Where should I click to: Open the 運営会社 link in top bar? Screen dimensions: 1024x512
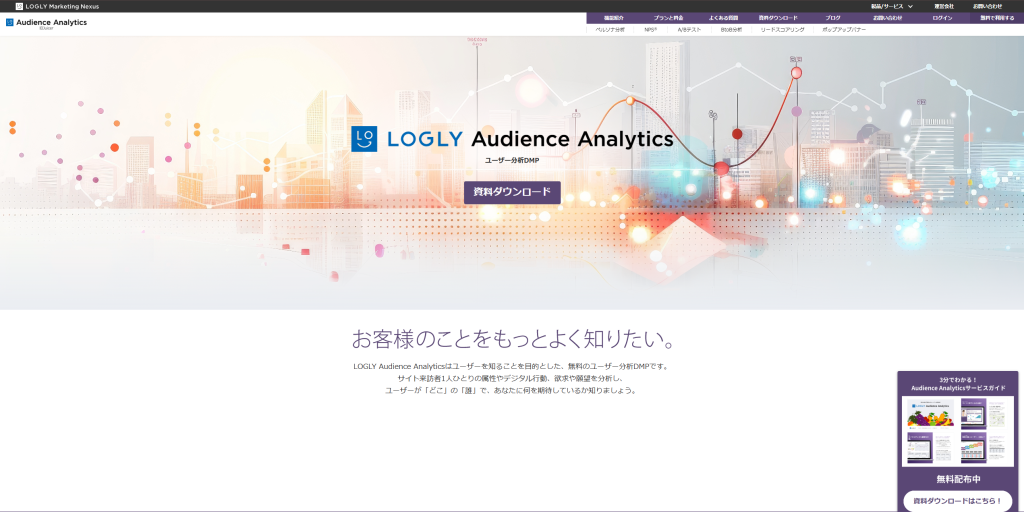click(944, 6)
